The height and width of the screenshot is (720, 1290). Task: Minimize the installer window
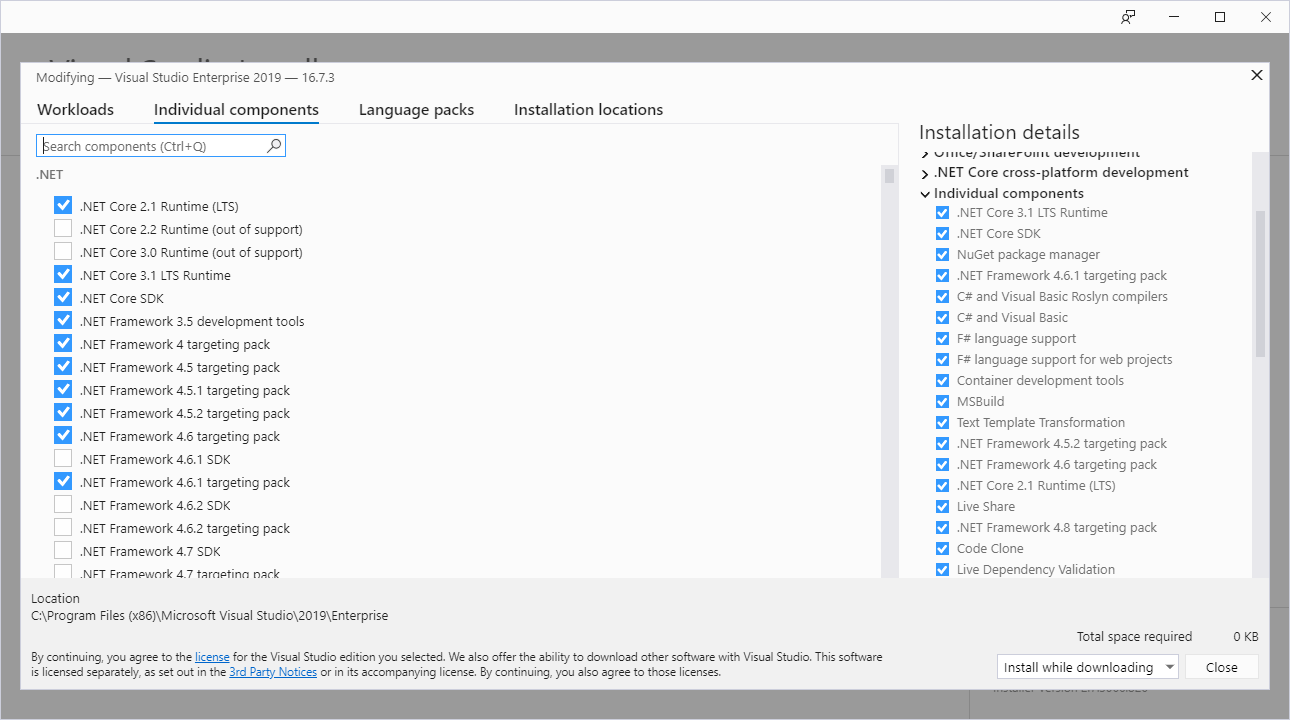(1174, 17)
